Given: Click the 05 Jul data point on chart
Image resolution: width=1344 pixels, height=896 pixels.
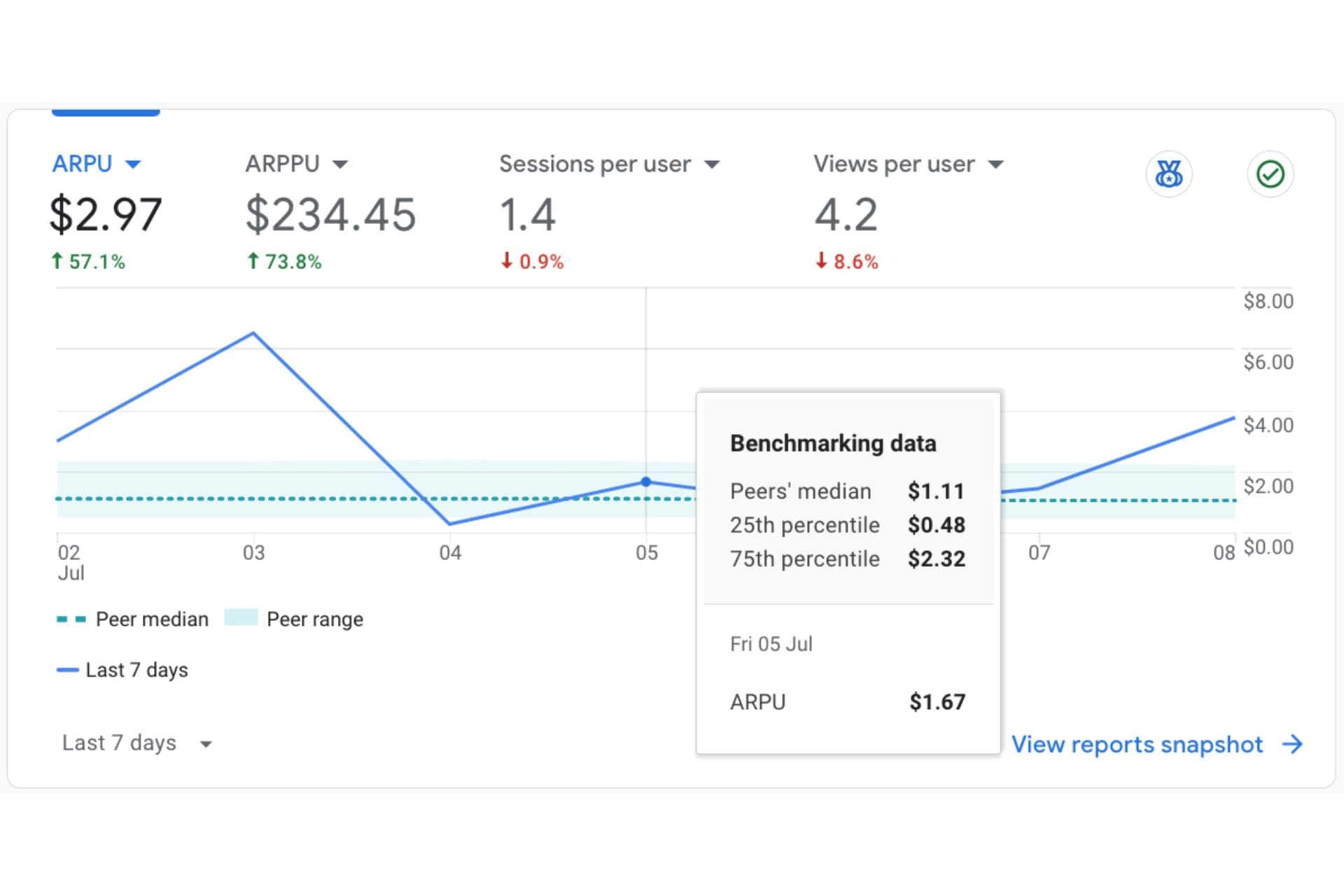Looking at the screenshot, I should (x=646, y=482).
